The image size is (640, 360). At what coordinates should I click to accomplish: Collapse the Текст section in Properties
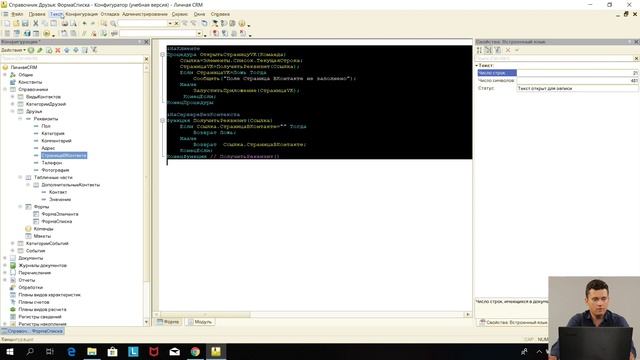click(x=477, y=65)
